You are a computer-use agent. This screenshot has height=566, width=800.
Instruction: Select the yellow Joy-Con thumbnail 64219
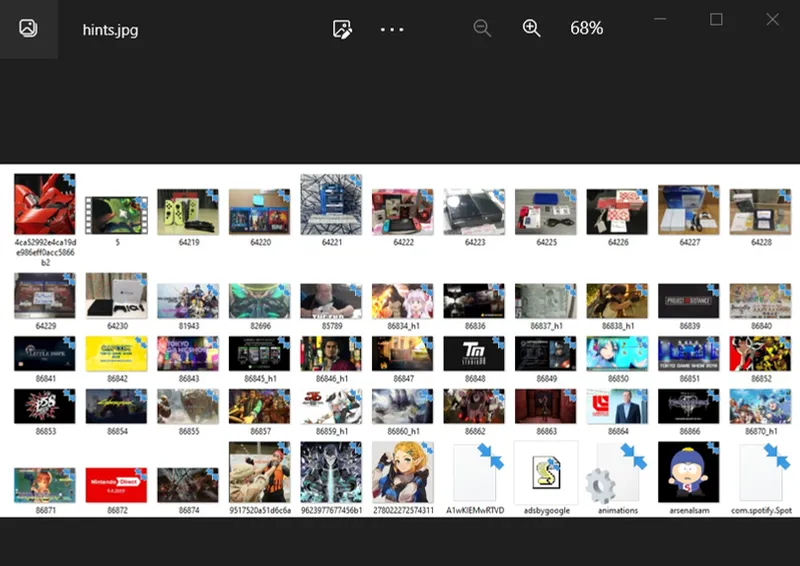[188, 212]
